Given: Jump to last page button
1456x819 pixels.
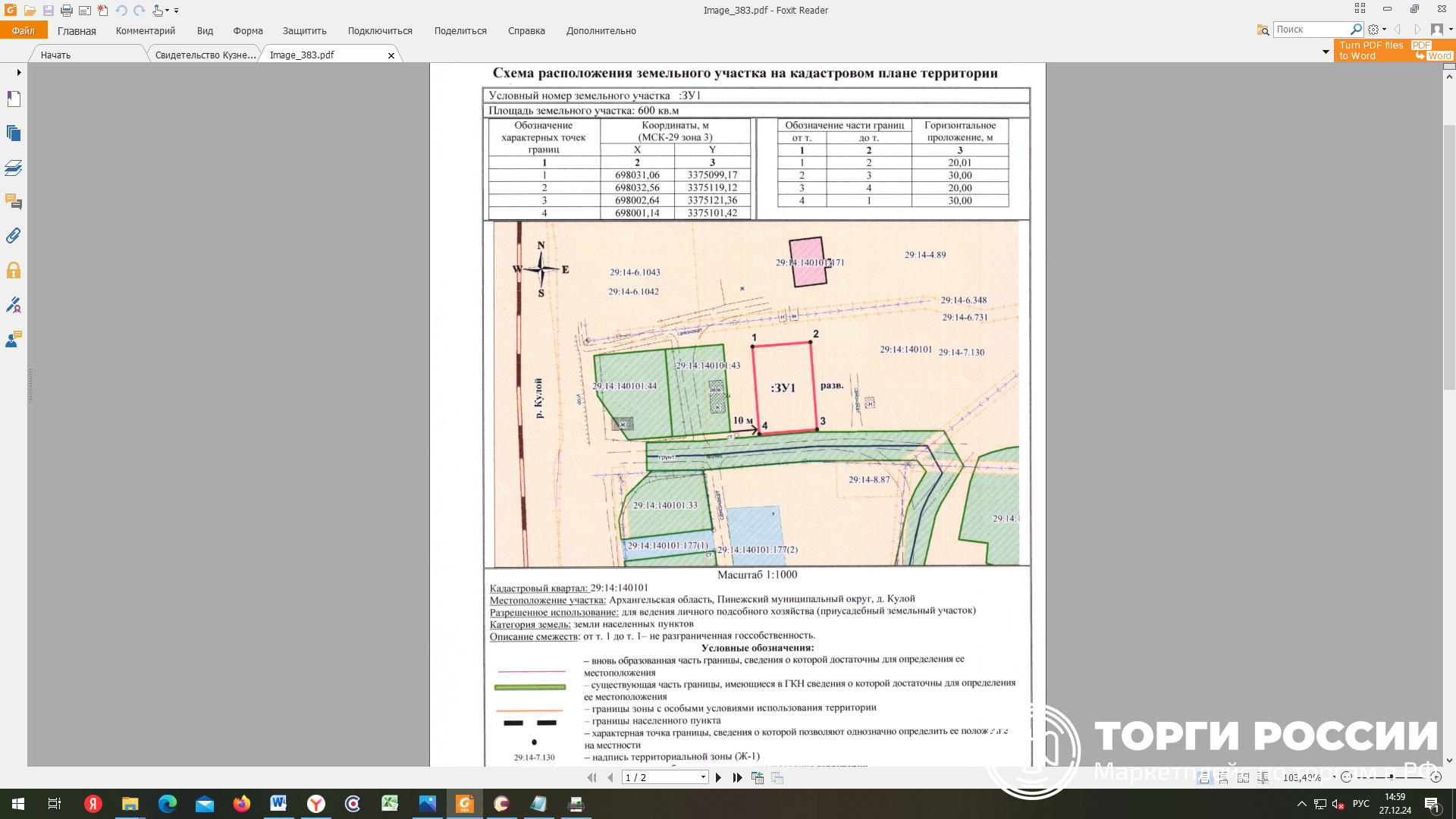Looking at the screenshot, I should [737, 777].
